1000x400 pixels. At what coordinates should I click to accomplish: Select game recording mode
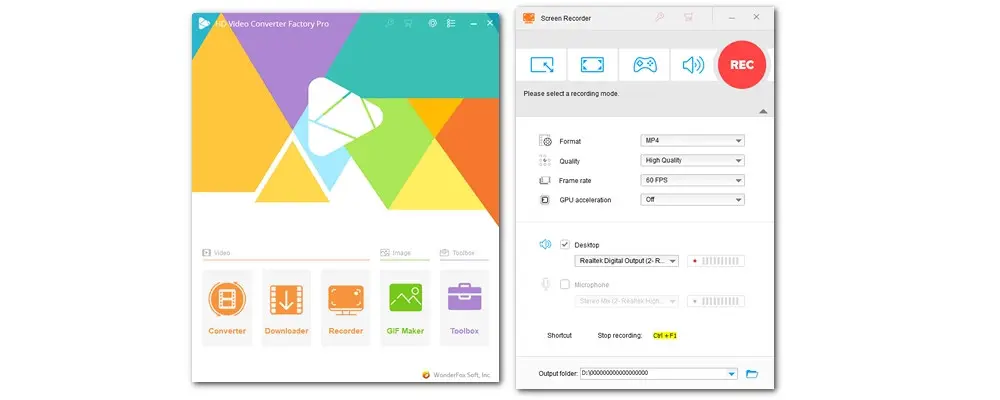[644, 64]
